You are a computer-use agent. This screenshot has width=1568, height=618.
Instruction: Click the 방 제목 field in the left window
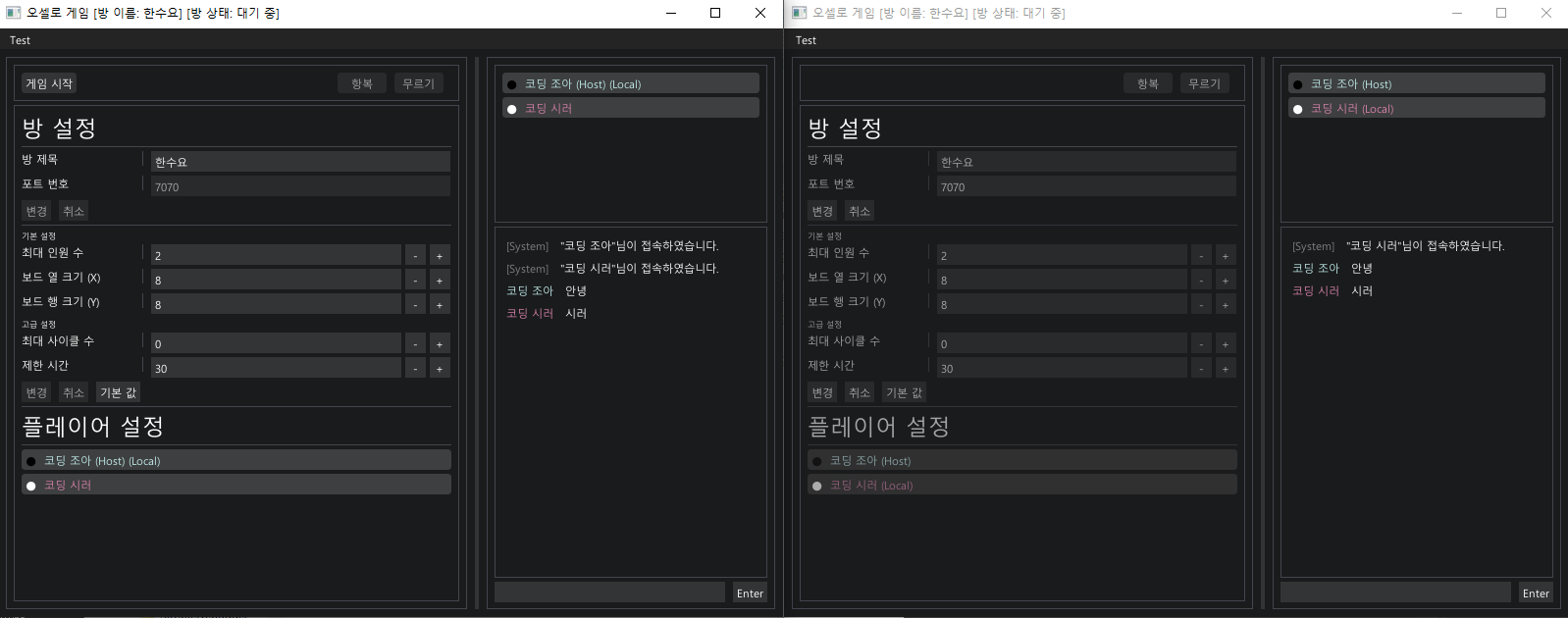point(300,162)
